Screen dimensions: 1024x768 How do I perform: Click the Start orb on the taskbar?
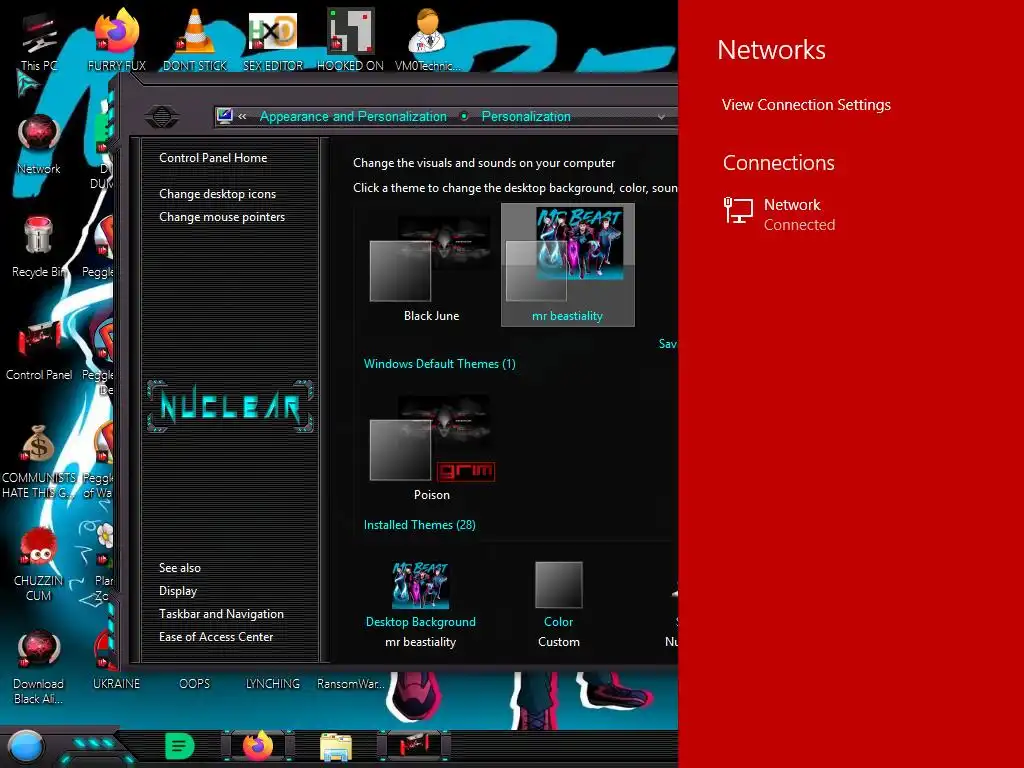click(x=25, y=746)
